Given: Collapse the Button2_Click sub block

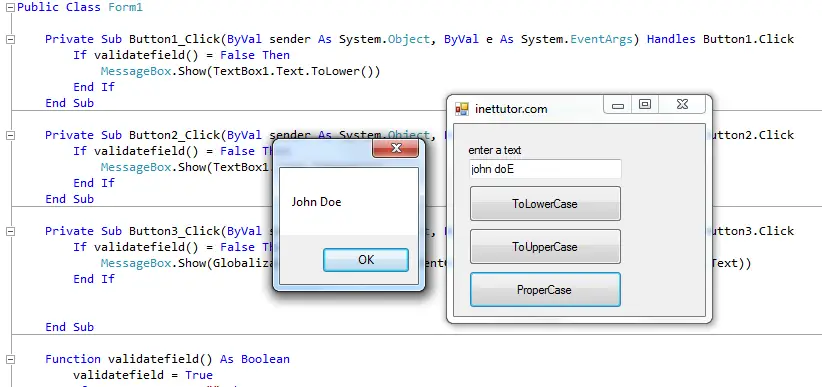Looking at the screenshot, I should [10, 135].
